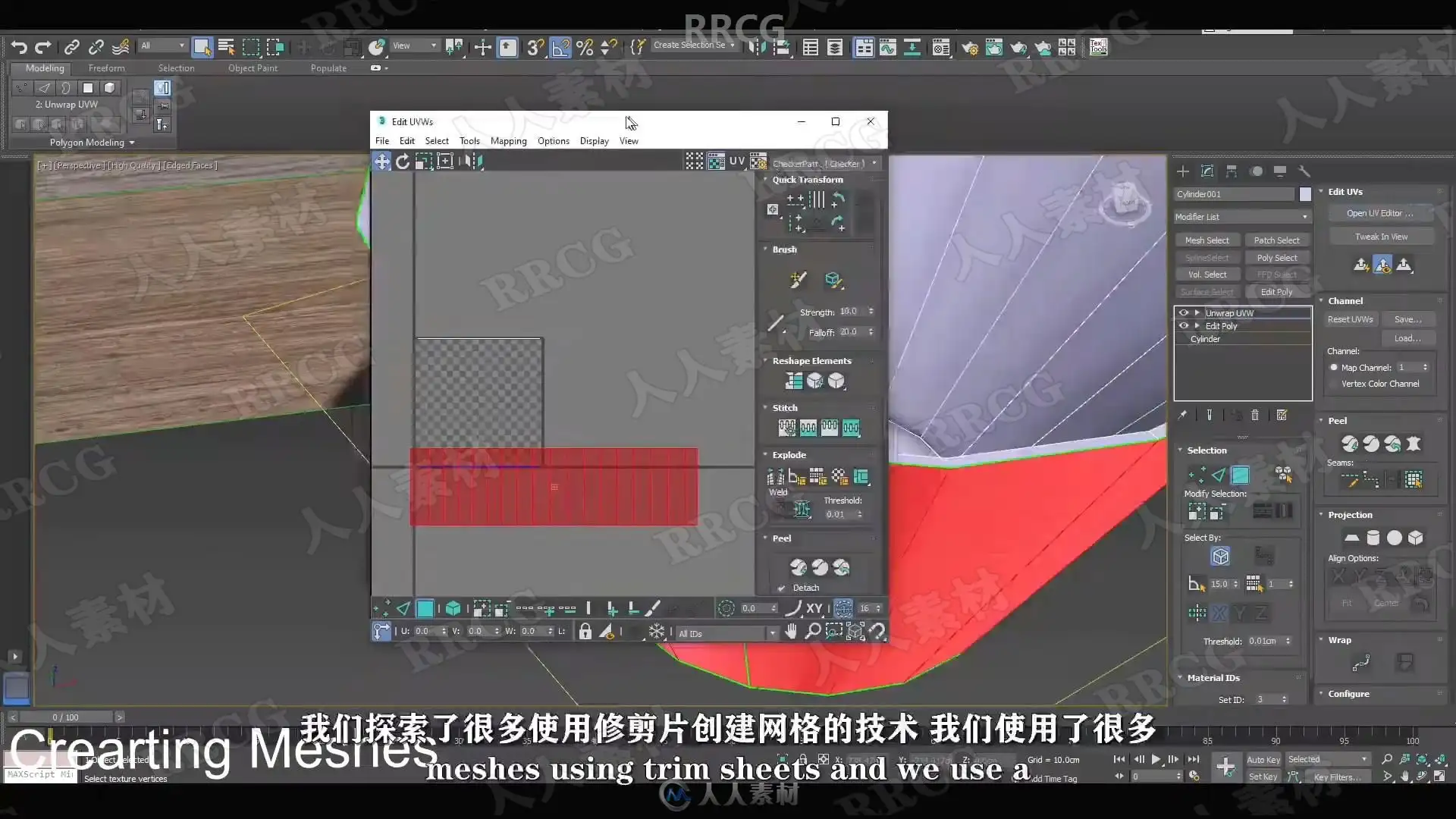
Task: Open the Mapping menu in Edit UVWs
Action: [x=508, y=141]
